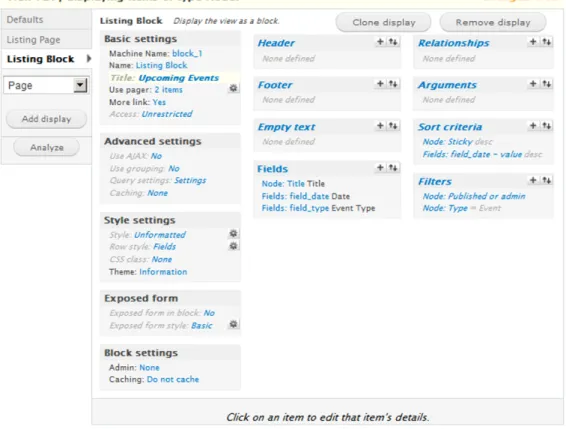Open Exposed form style settings gear
Viewport: 566px width, 429px height.
click(234, 324)
